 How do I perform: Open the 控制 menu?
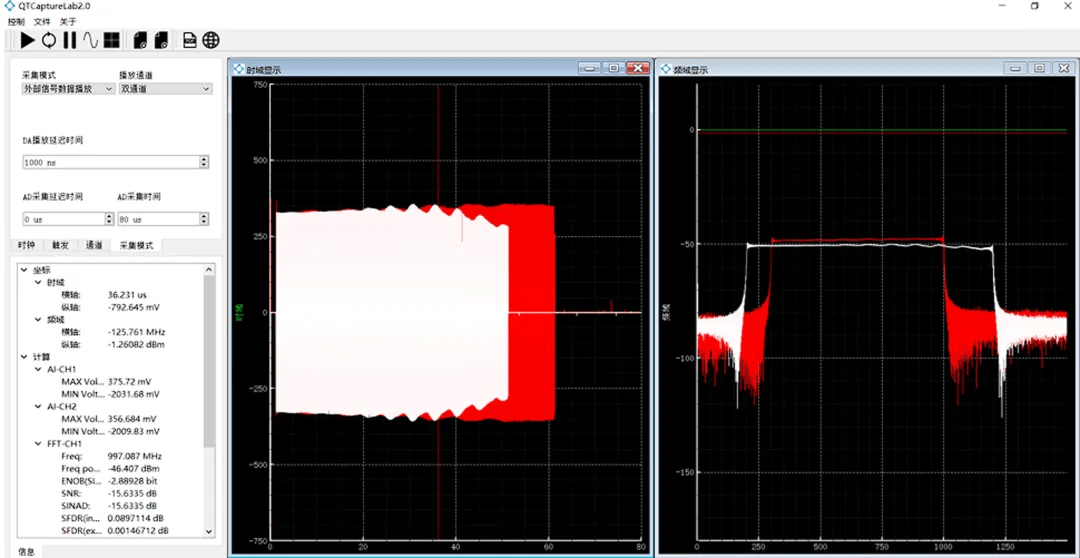[x=16, y=21]
